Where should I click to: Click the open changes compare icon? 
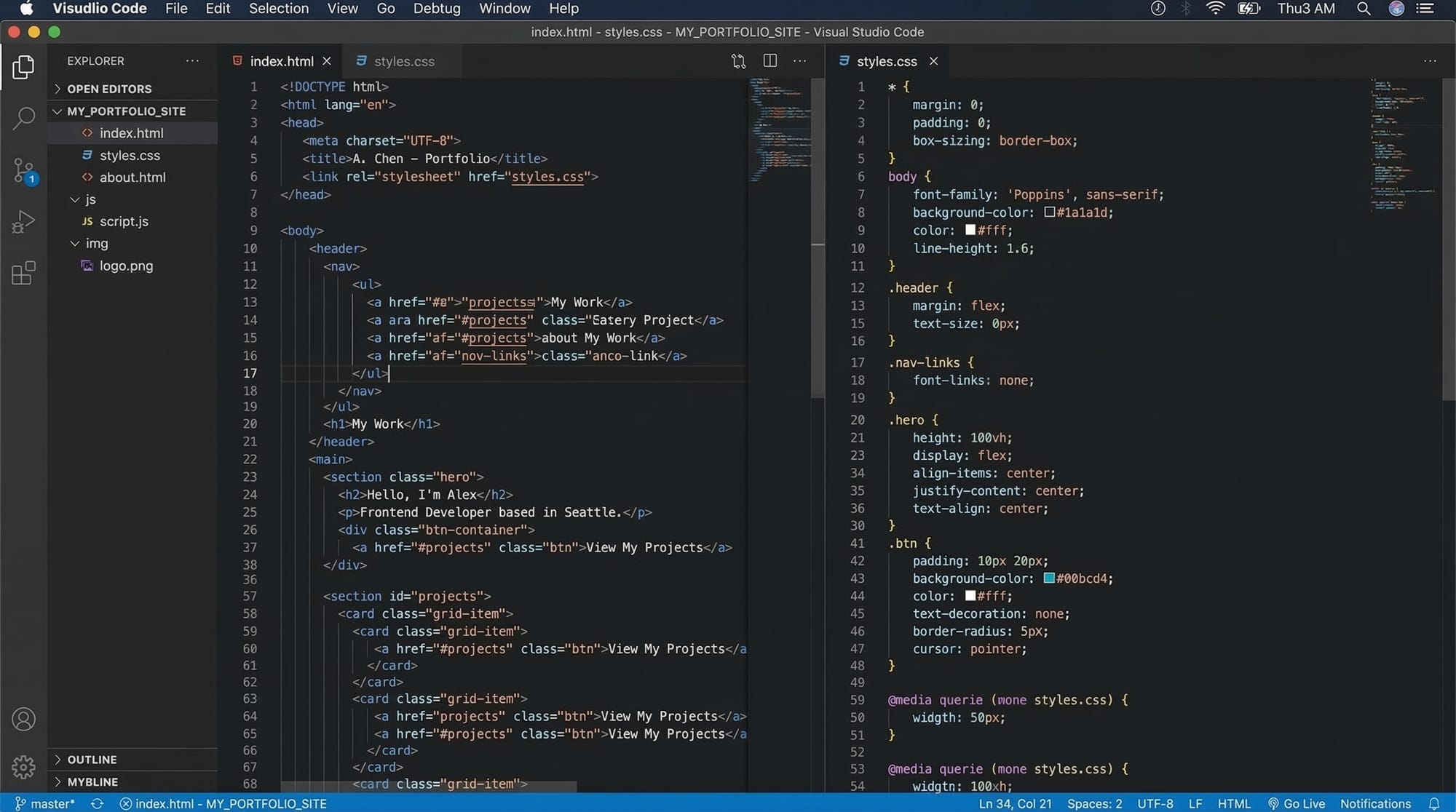pos(738,61)
